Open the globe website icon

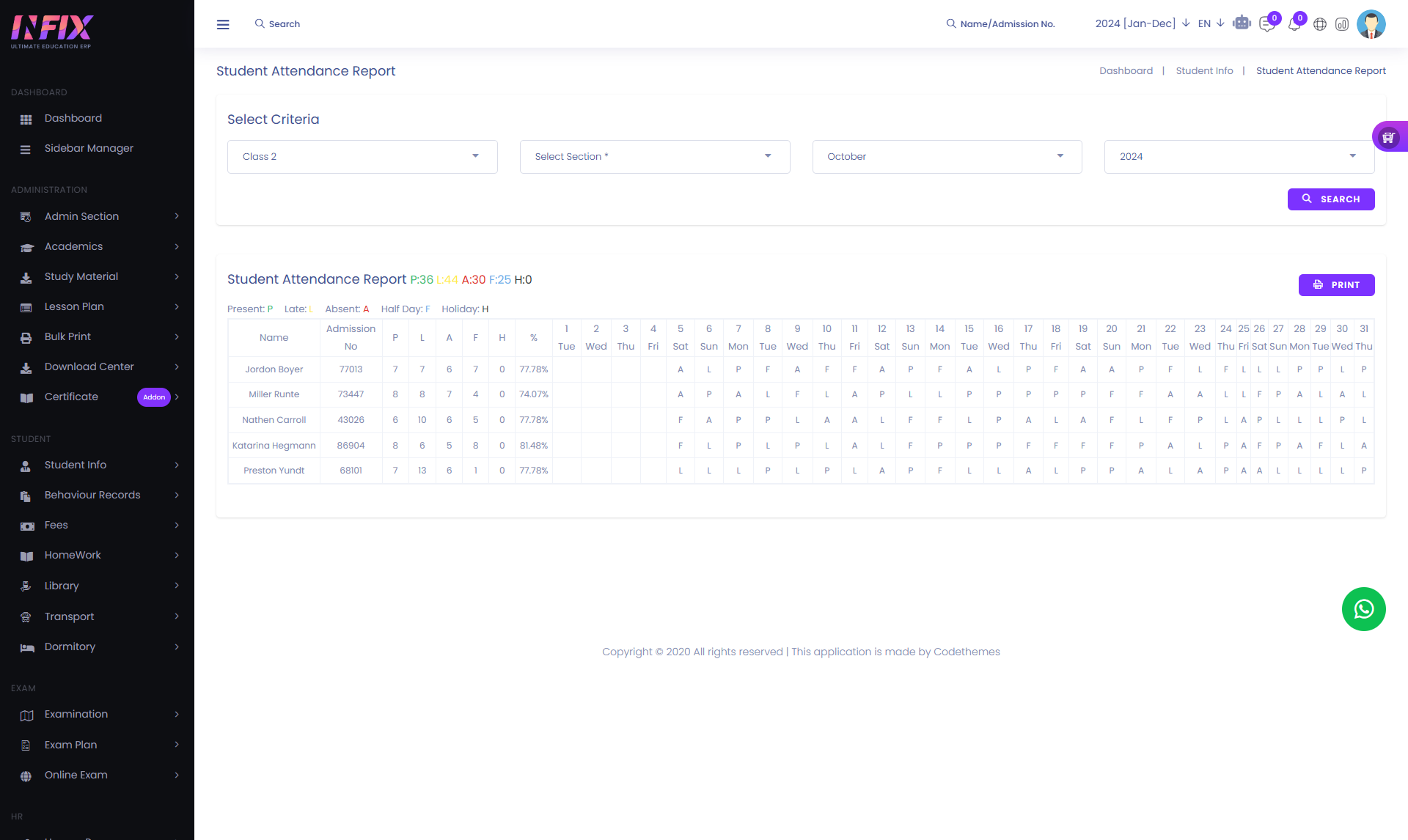(x=1320, y=24)
